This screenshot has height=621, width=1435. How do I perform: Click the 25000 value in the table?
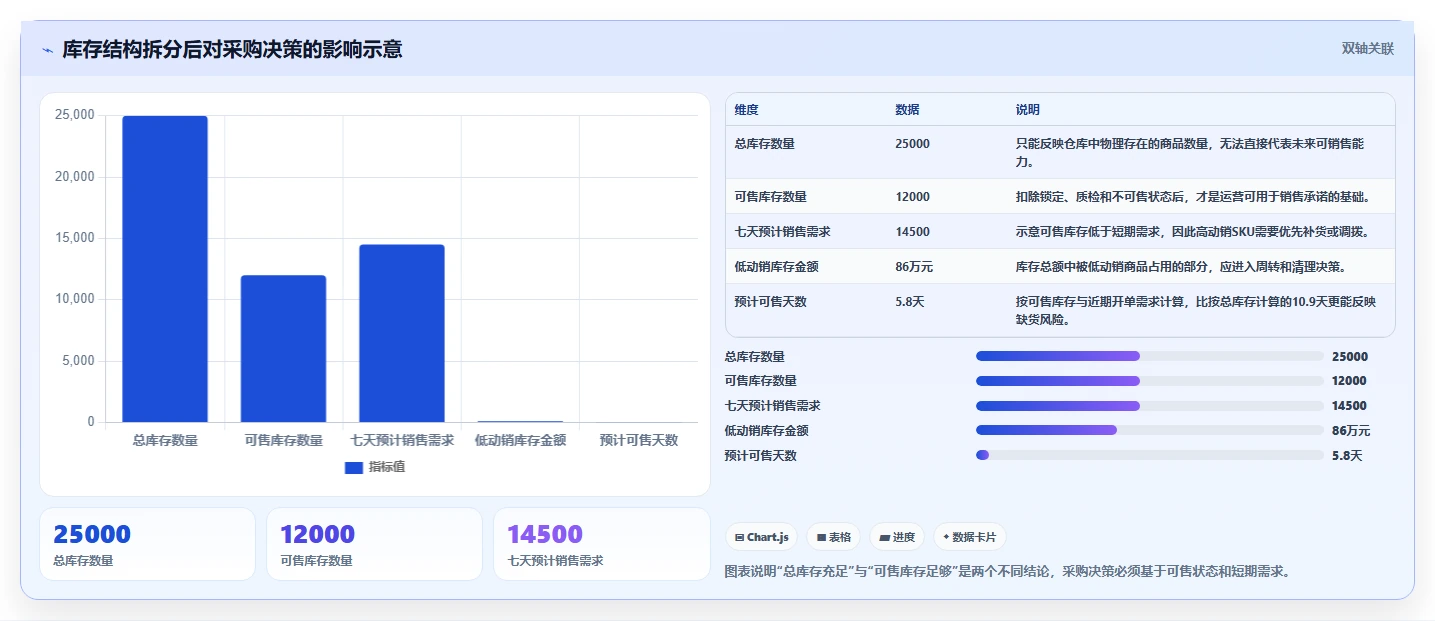pos(913,144)
